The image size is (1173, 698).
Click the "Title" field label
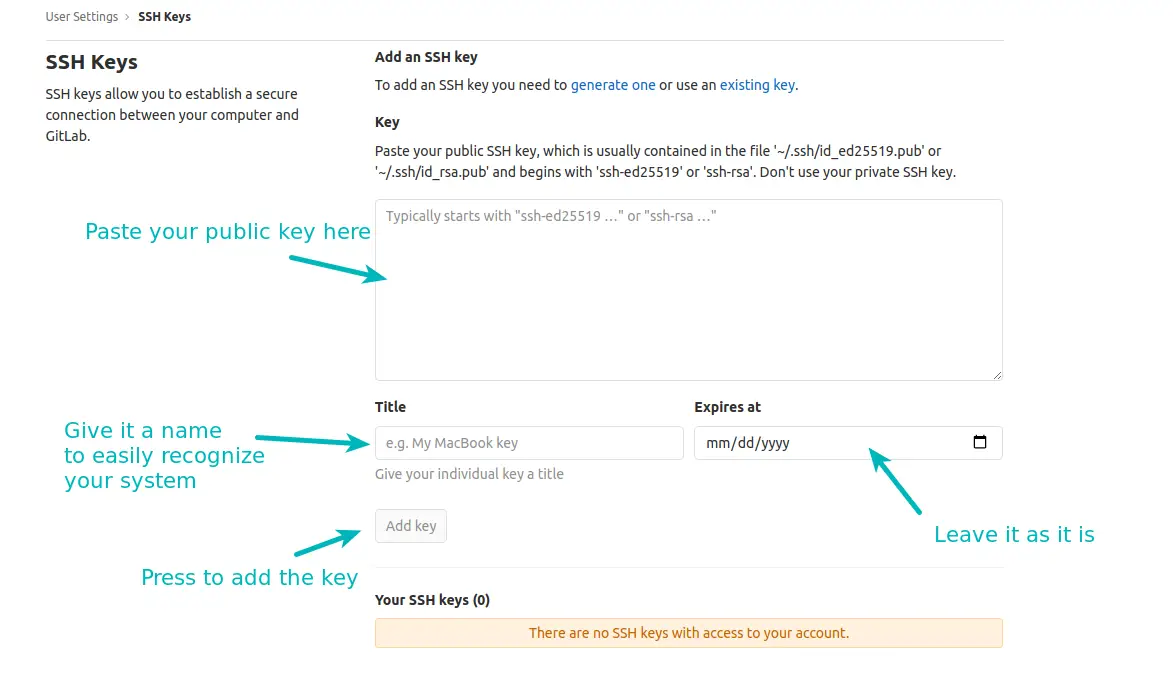click(390, 407)
